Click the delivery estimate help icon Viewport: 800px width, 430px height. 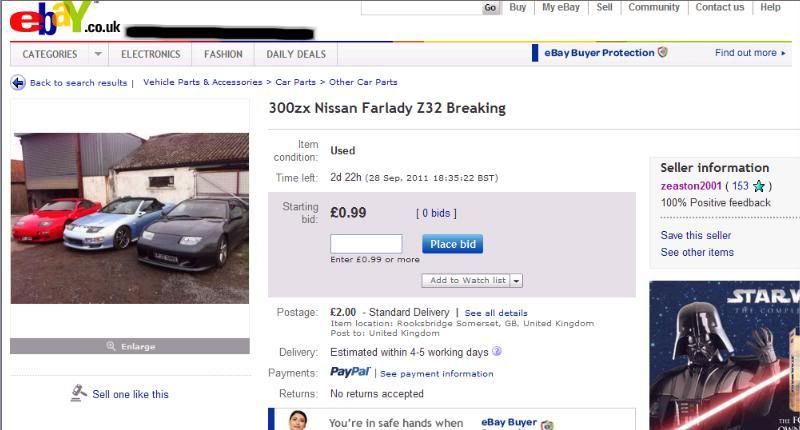pyautogui.click(x=497, y=352)
